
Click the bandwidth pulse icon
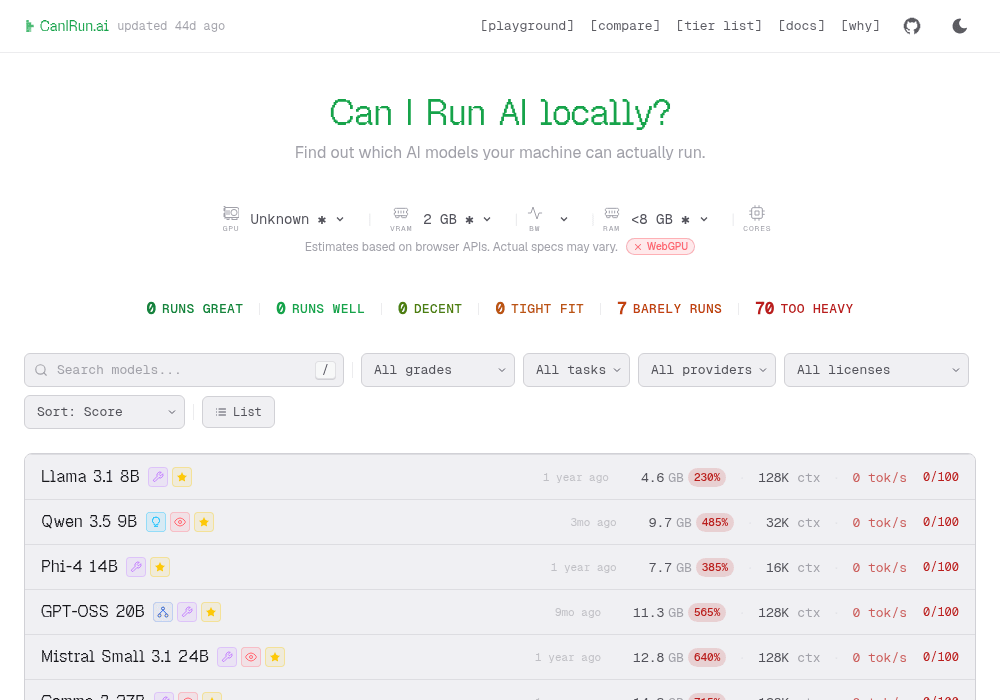[x=534, y=213]
